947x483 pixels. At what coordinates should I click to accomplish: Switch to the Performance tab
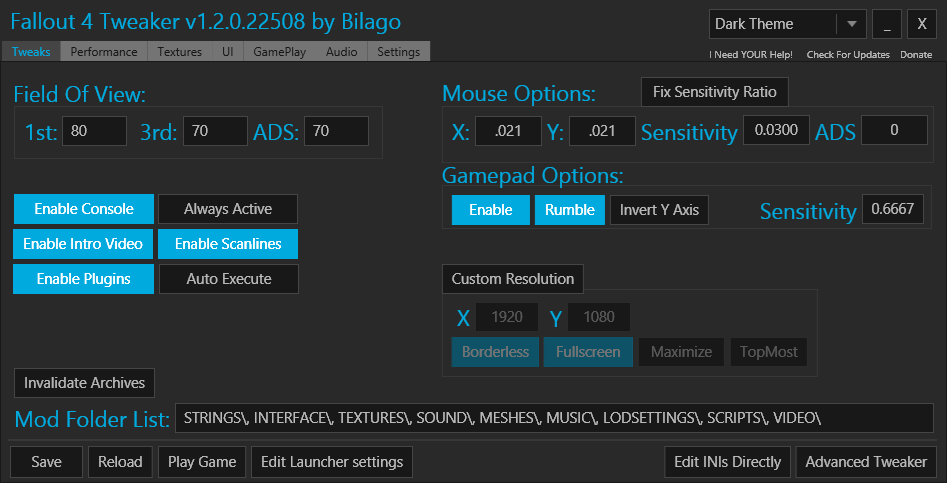(x=104, y=52)
